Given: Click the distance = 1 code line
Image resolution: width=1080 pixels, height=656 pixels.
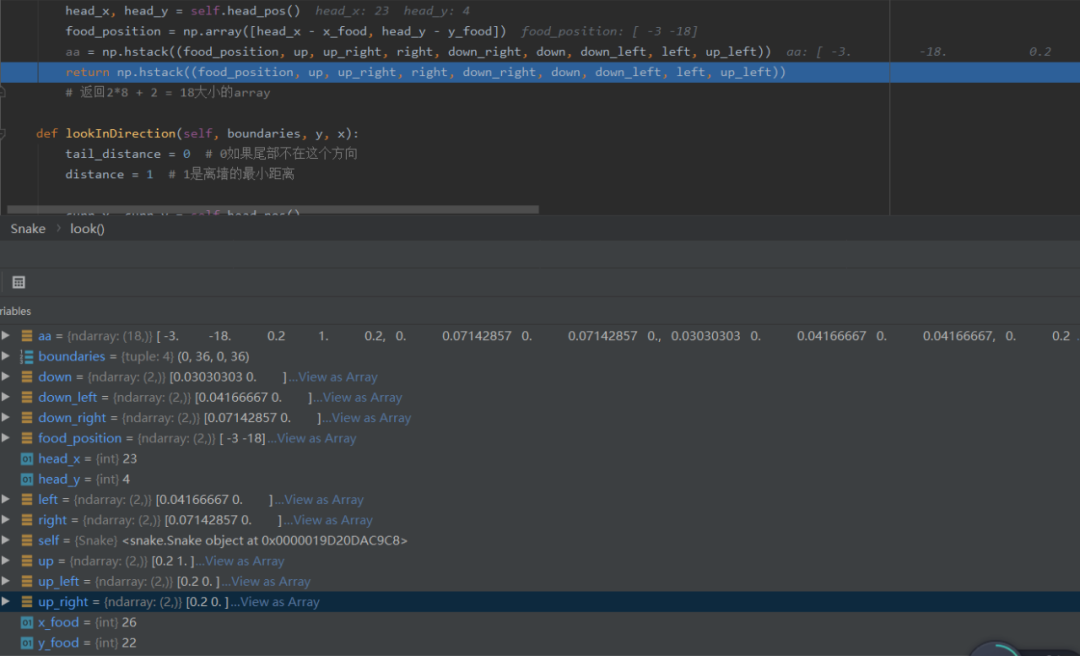Looking at the screenshot, I should coord(180,174).
